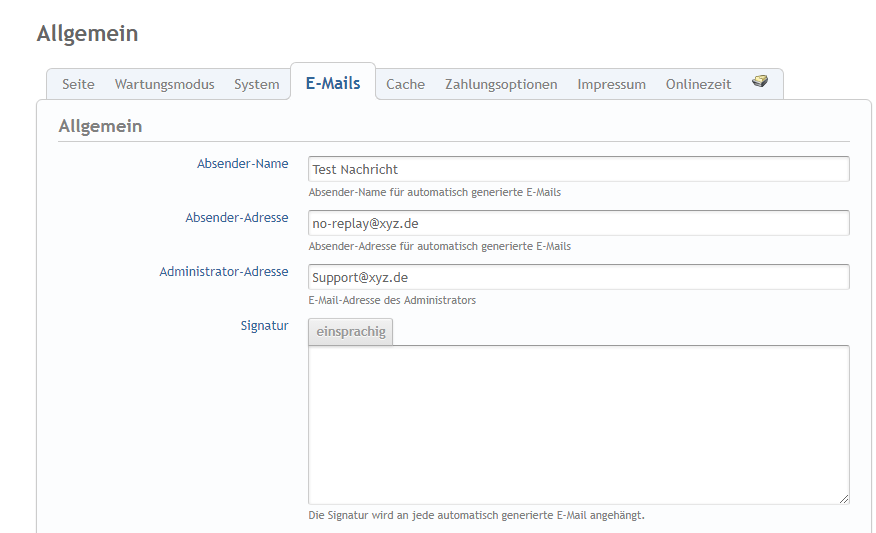Go to the Cache tab
The image size is (876, 533).
click(x=405, y=84)
